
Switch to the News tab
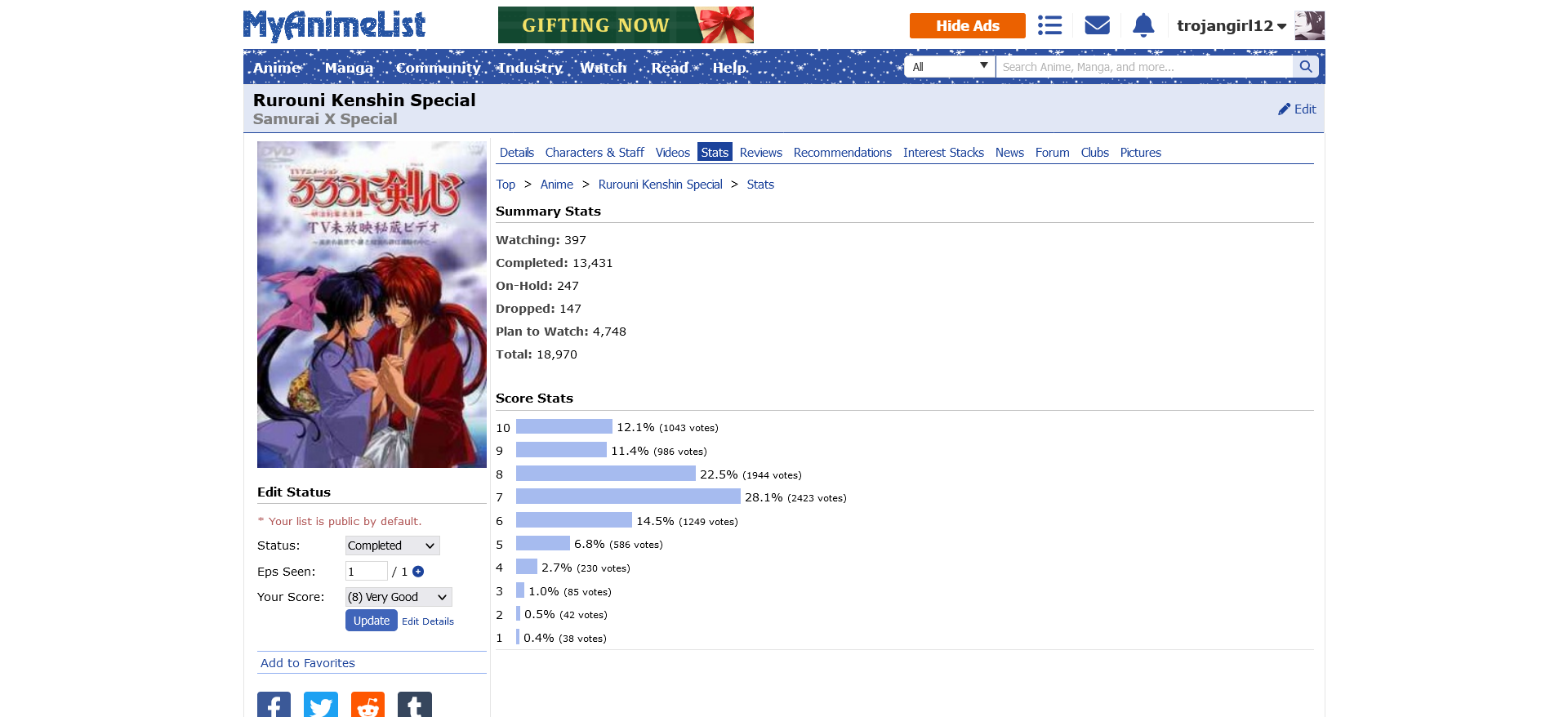(1009, 153)
